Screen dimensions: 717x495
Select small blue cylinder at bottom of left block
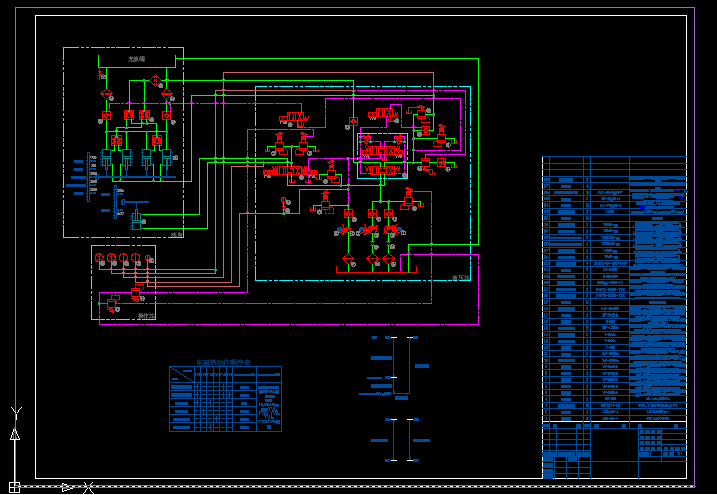[136, 219]
